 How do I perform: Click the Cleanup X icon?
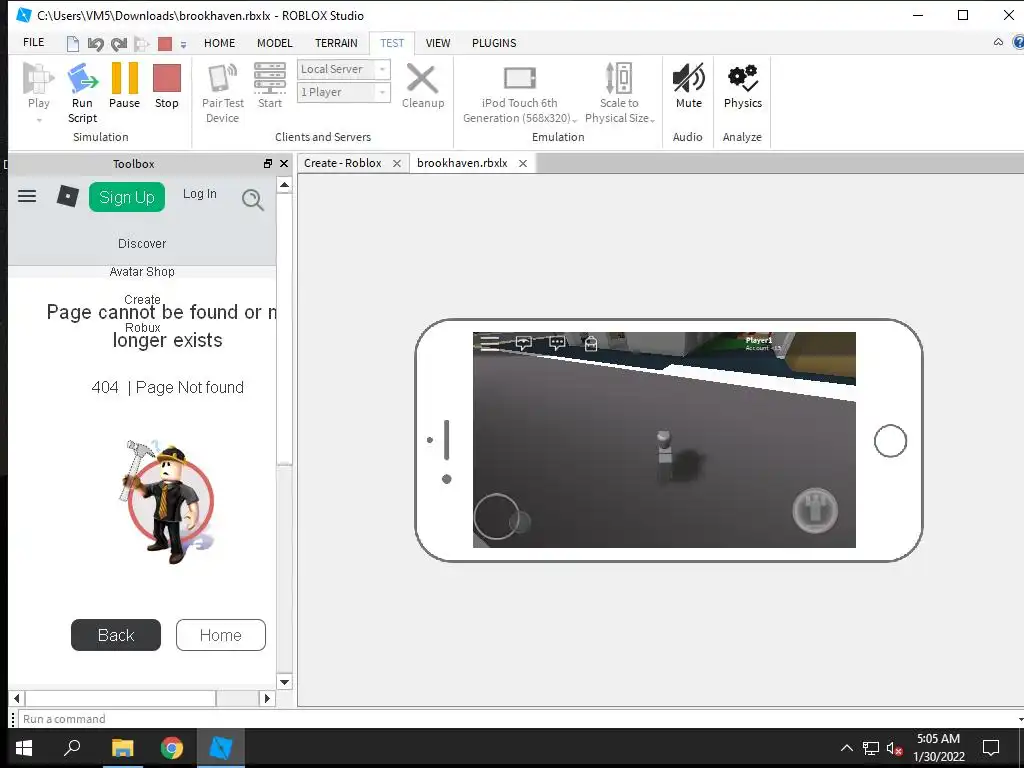coord(423,78)
